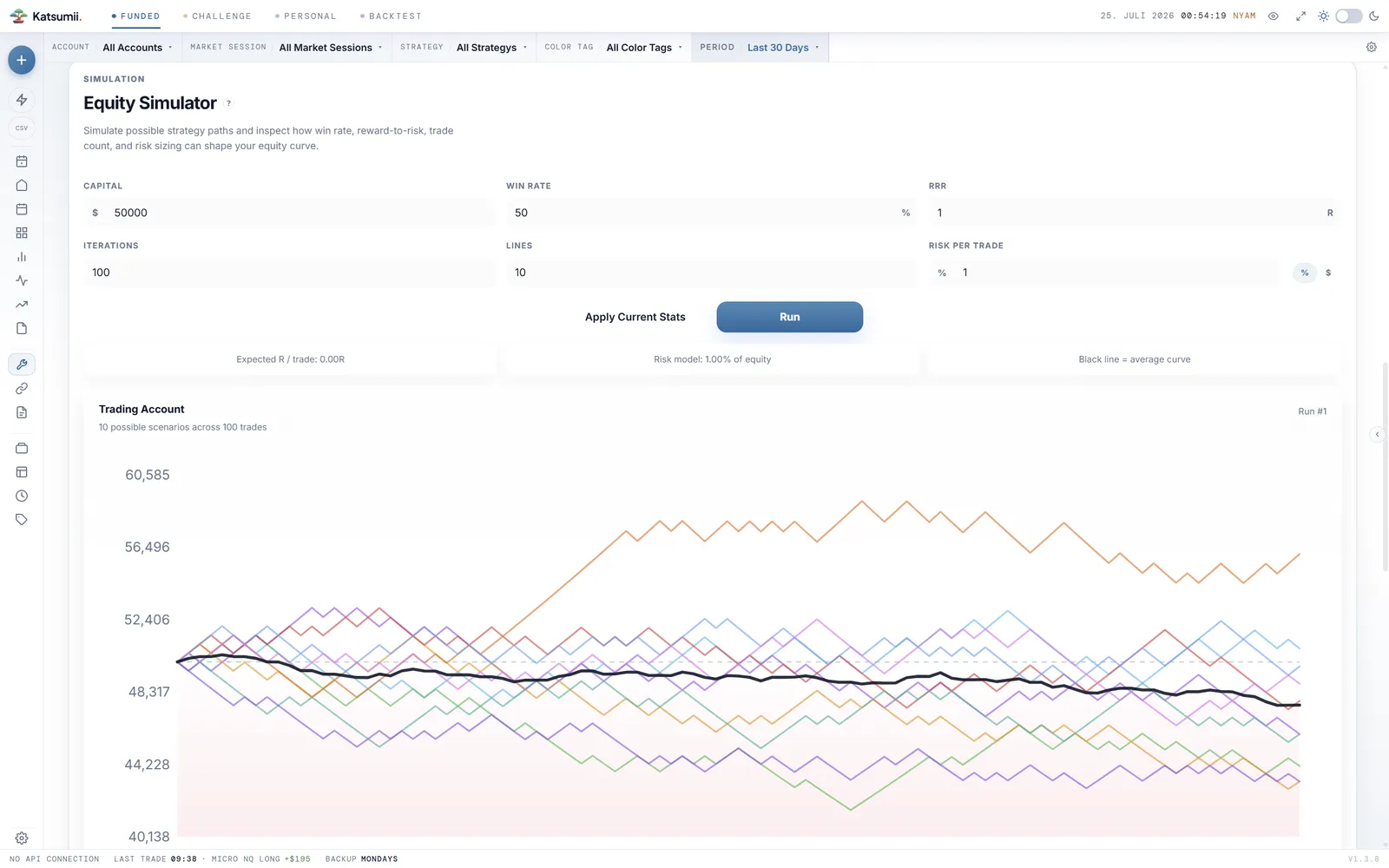The image size is (1389, 868).
Task: Click the filter bar settings gear
Action: pyautogui.click(x=1372, y=47)
